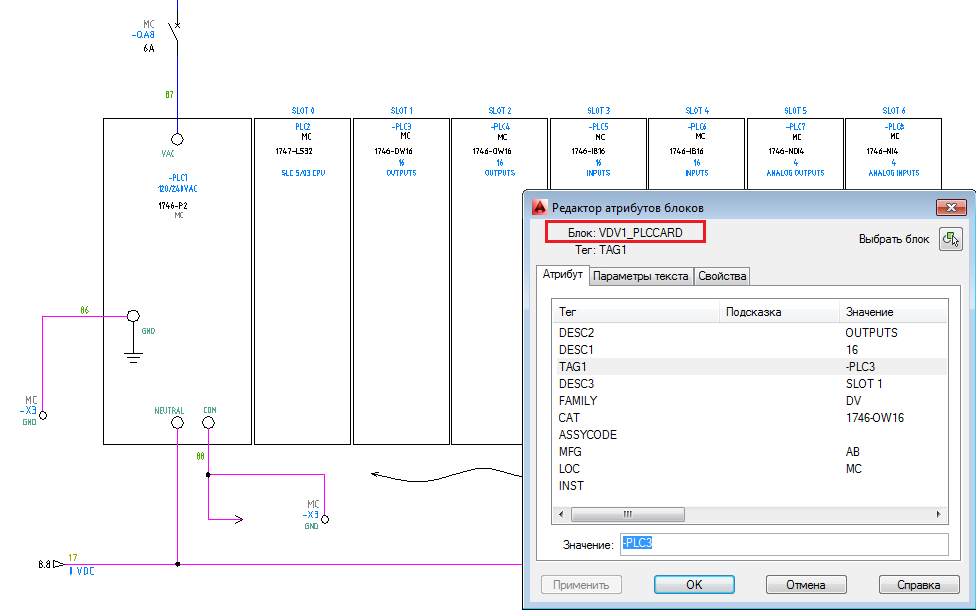This screenshot has width=976, height=610.
Task: Click the source arrow symbol at 8.8
Action: coord(59,565)
